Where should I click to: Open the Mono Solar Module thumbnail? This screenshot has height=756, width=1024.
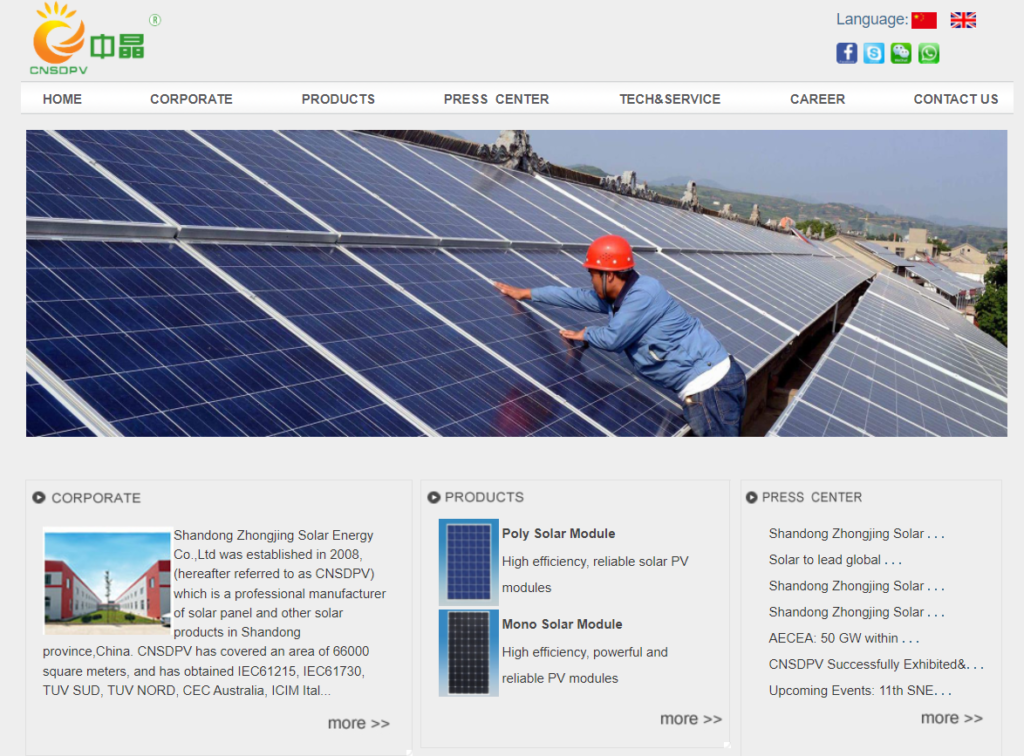469,653
